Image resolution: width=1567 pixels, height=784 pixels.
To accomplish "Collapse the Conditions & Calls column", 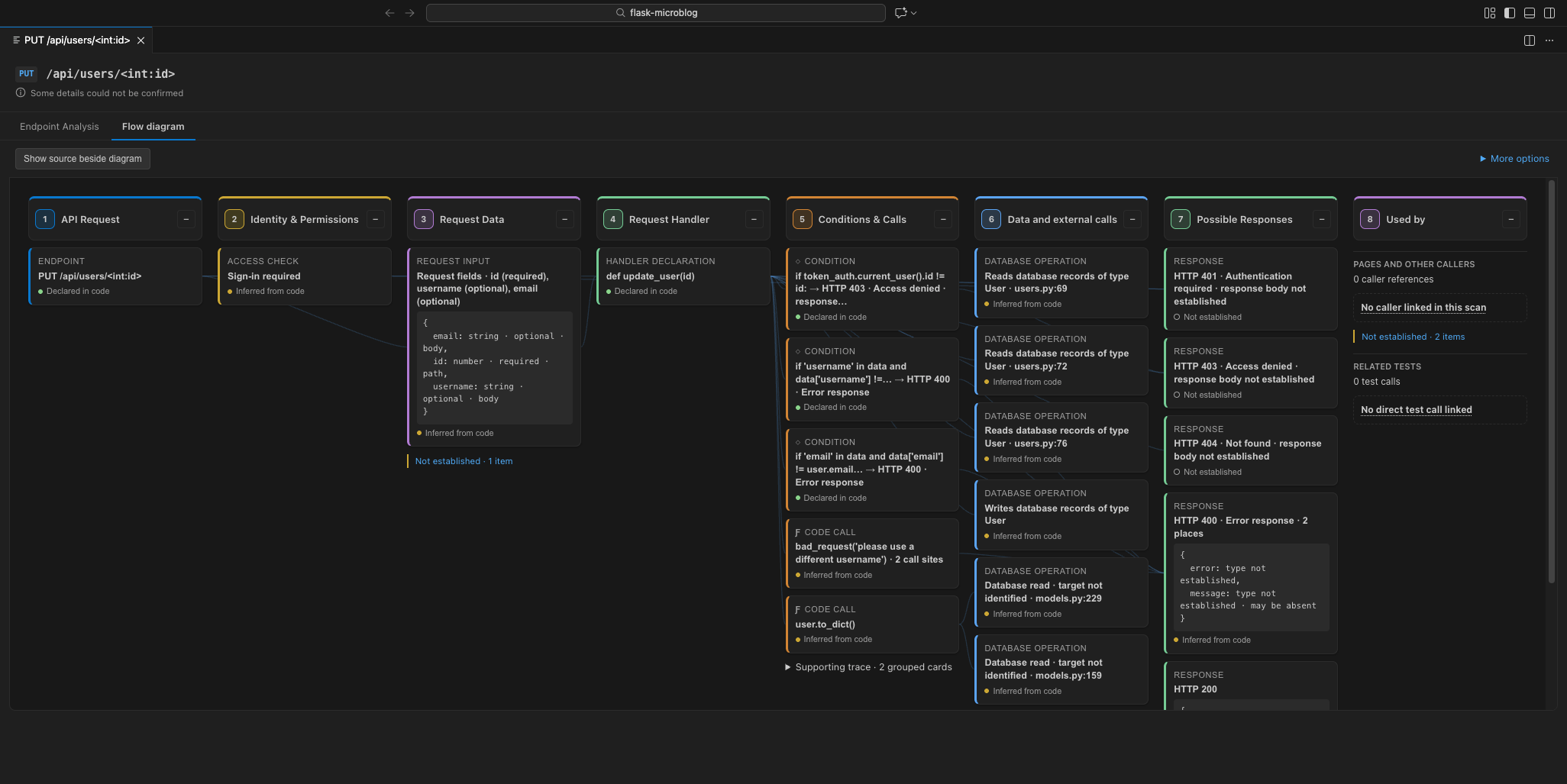I will tap(944, 219).
